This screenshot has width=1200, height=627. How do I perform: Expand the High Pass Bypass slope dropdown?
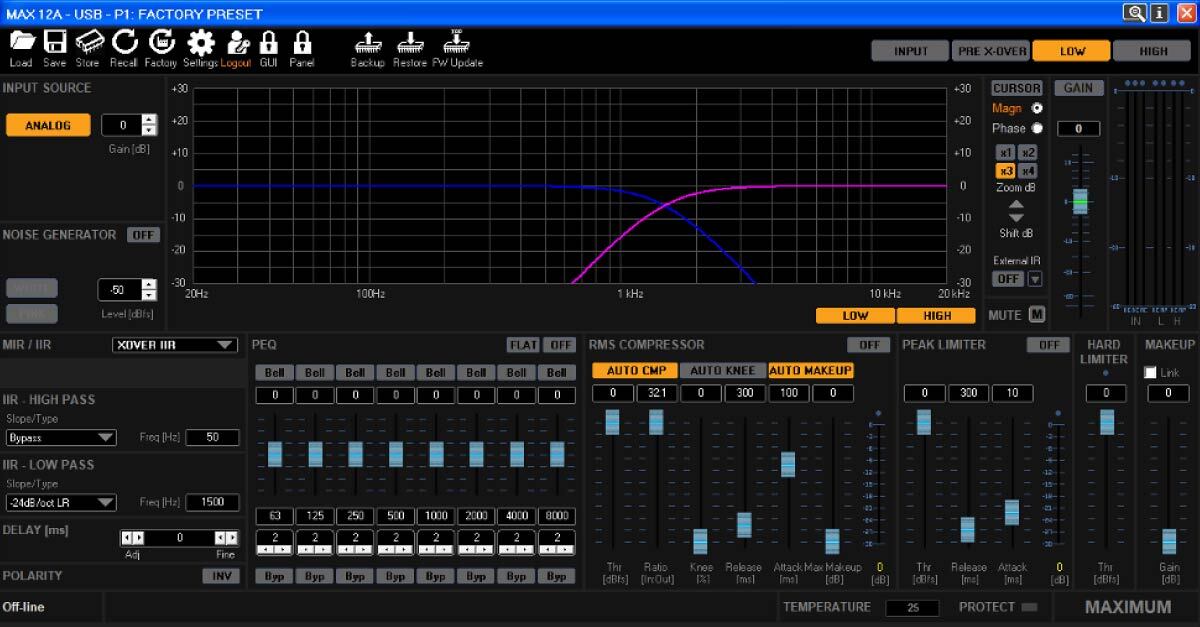click(61, 438)
